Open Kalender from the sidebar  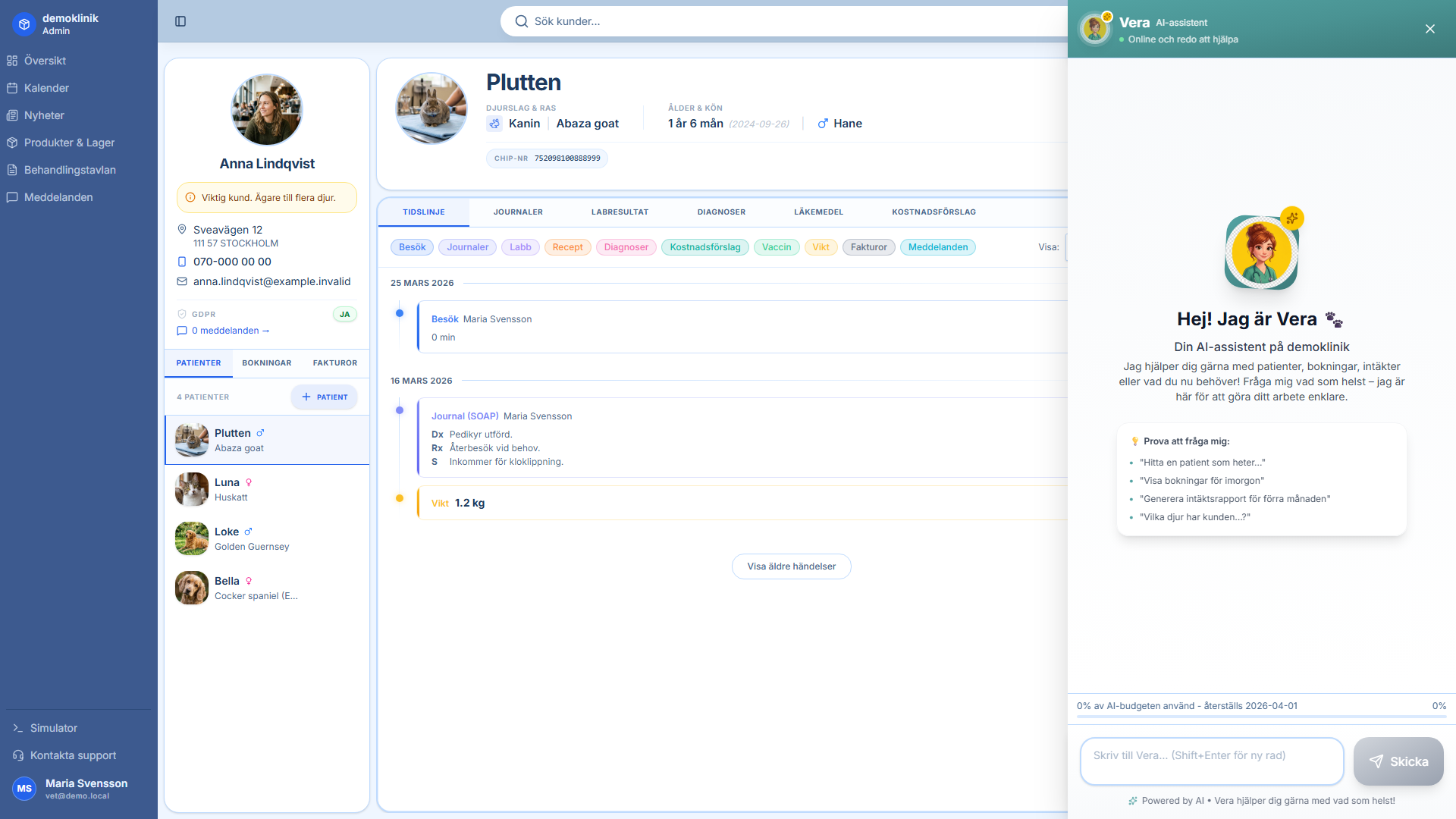46,88
